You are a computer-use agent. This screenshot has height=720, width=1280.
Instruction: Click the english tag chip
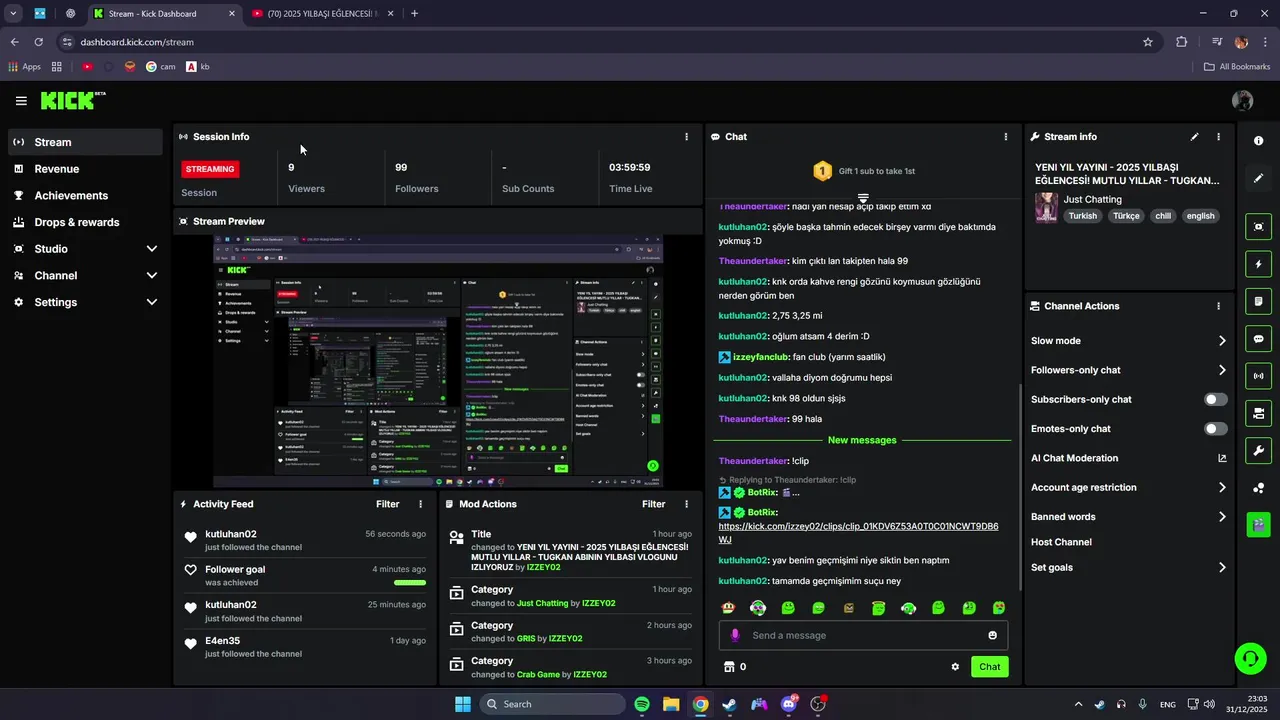(1200, 216)
